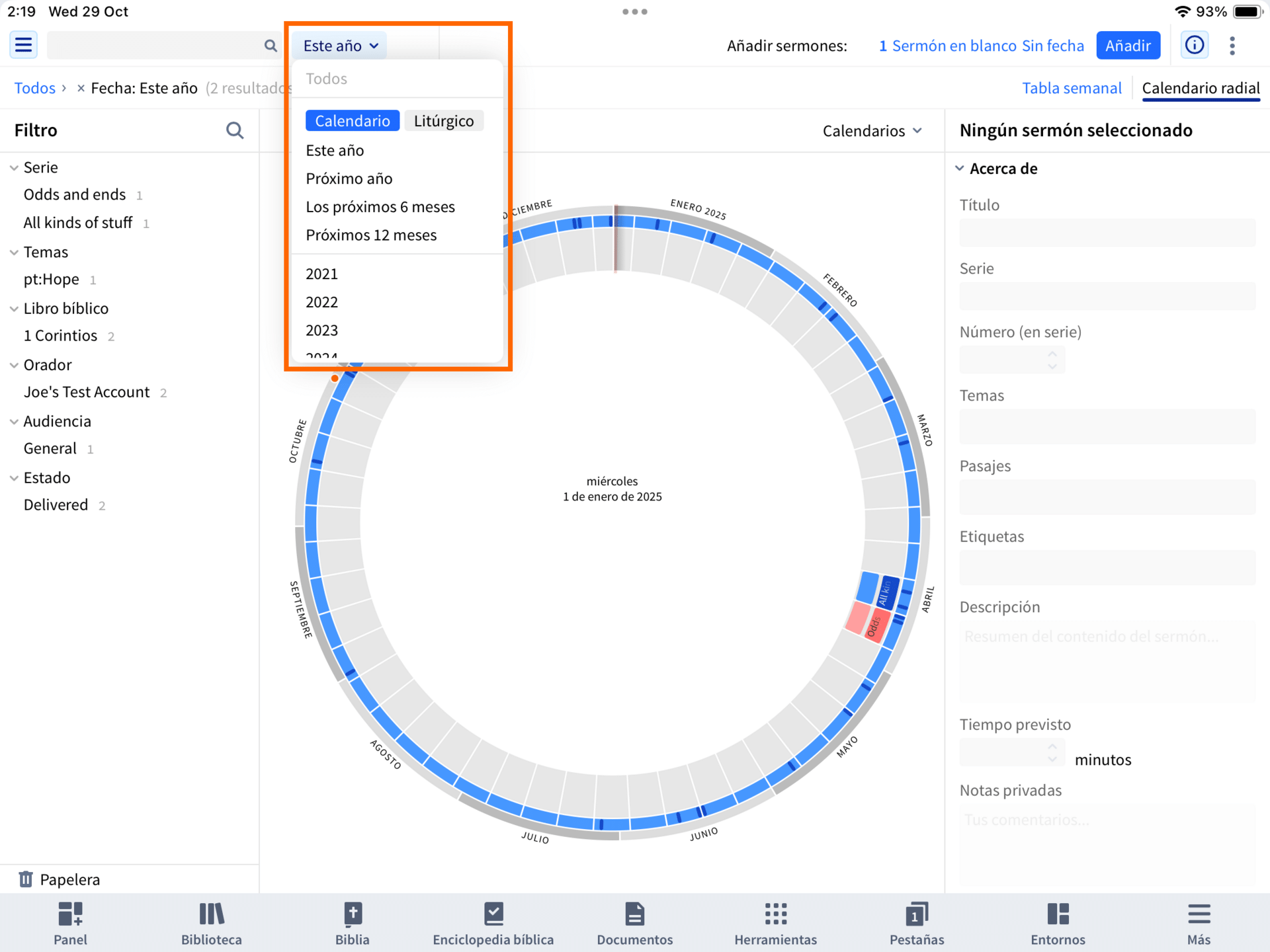Click the Tiempo previsto minutes stepper

coord(1052,752)
